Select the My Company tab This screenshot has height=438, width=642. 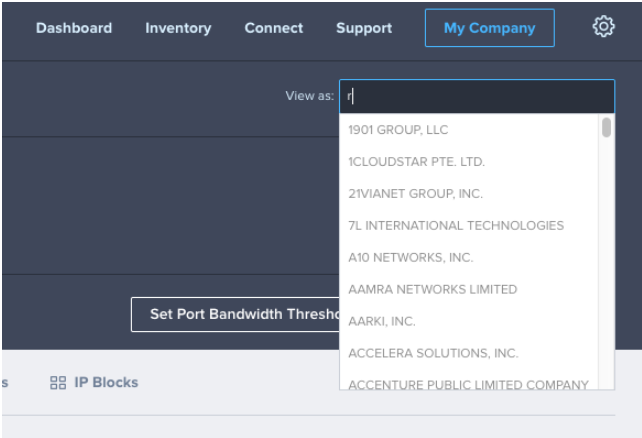[x=490, y=28]
